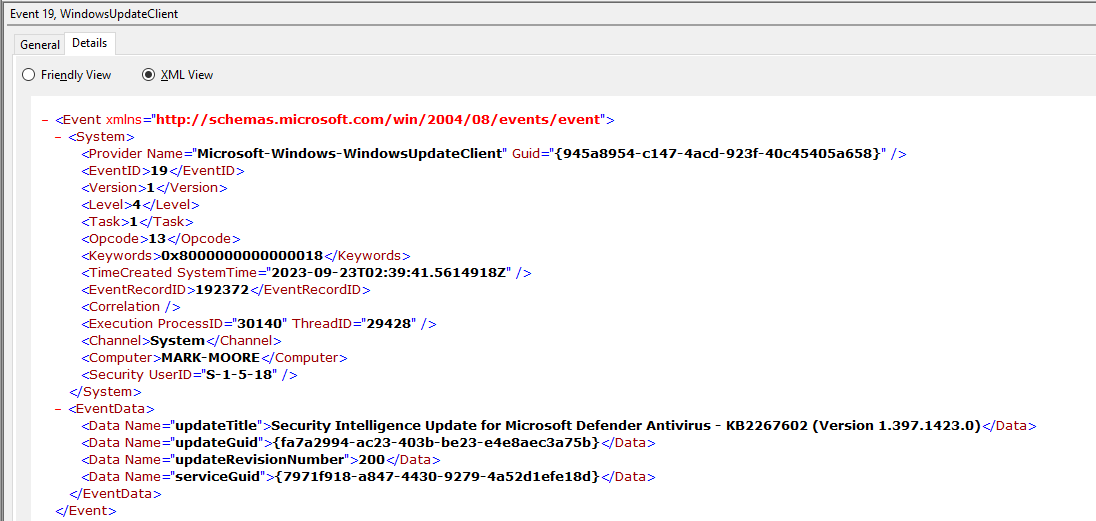Click the updateGuid value {fa7a2994...}
This screenshot has width=1096, height=521.
[438, 443]
